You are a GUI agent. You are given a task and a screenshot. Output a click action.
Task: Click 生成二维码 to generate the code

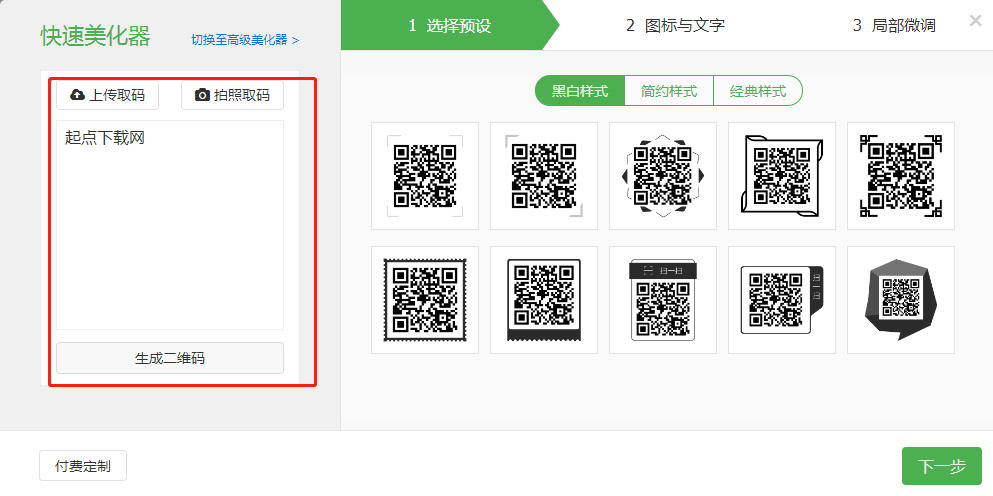pos(170,358)
